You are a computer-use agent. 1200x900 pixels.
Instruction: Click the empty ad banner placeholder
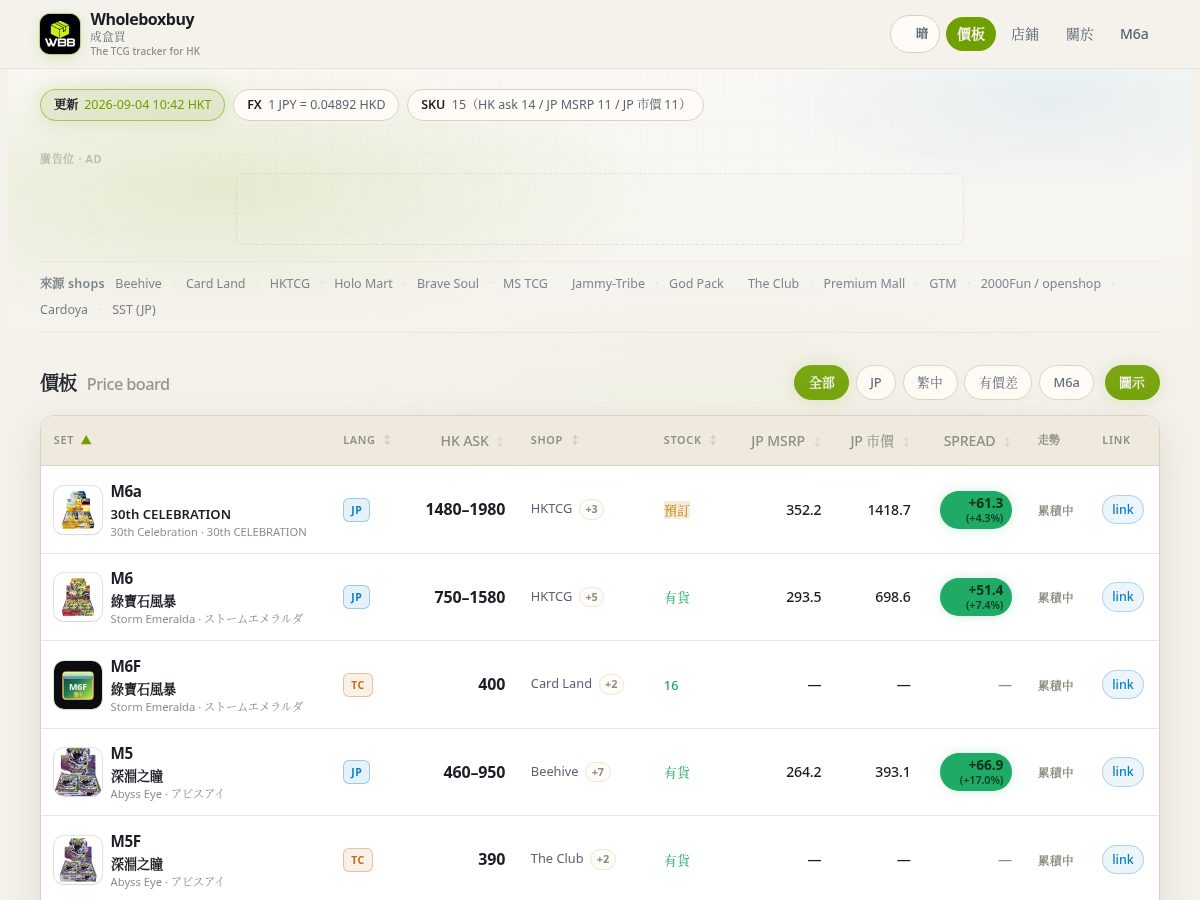click(600, 209)
